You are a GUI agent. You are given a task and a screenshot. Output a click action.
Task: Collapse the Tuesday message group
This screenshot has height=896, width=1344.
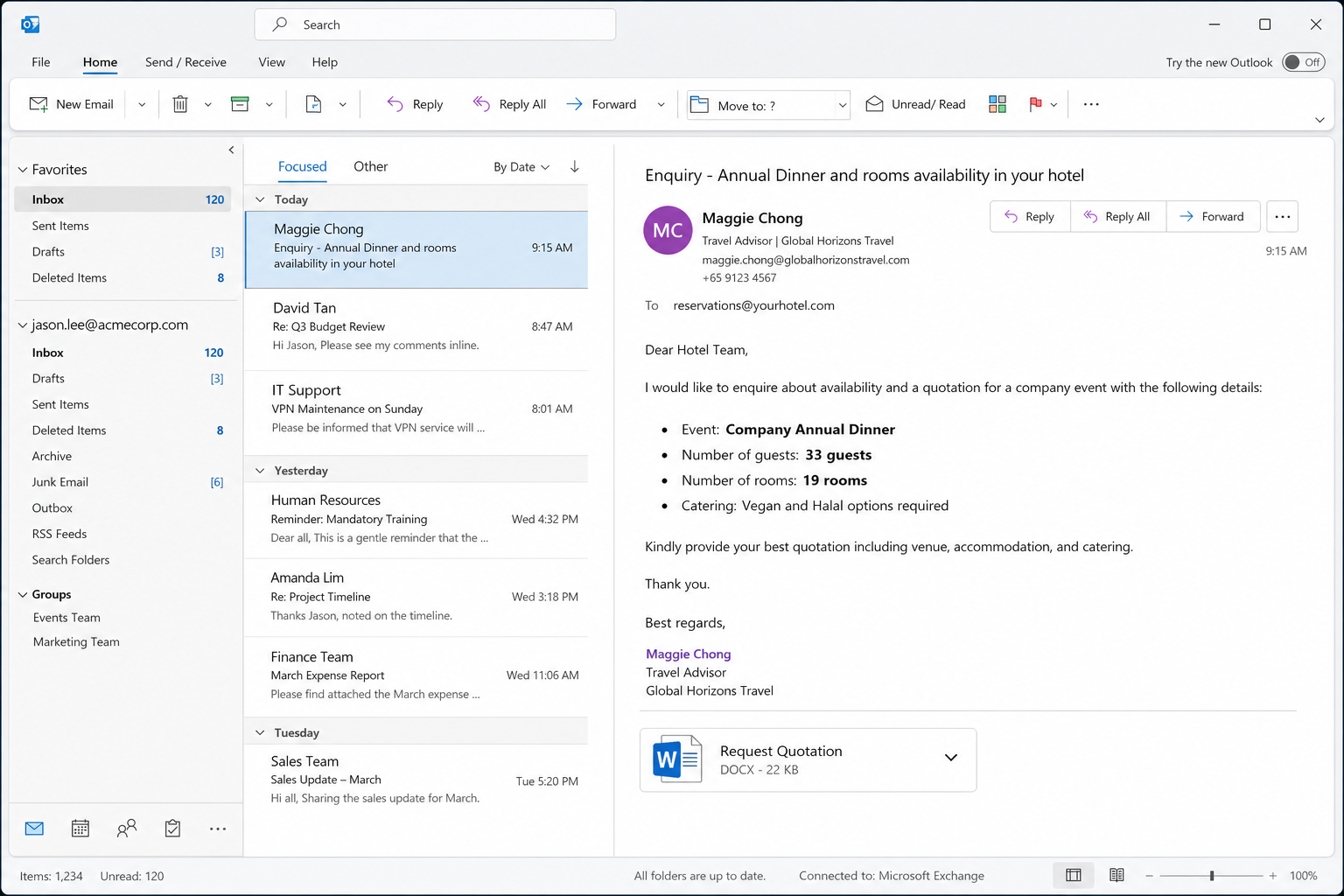pyautogui.click(x=260, y=733)
